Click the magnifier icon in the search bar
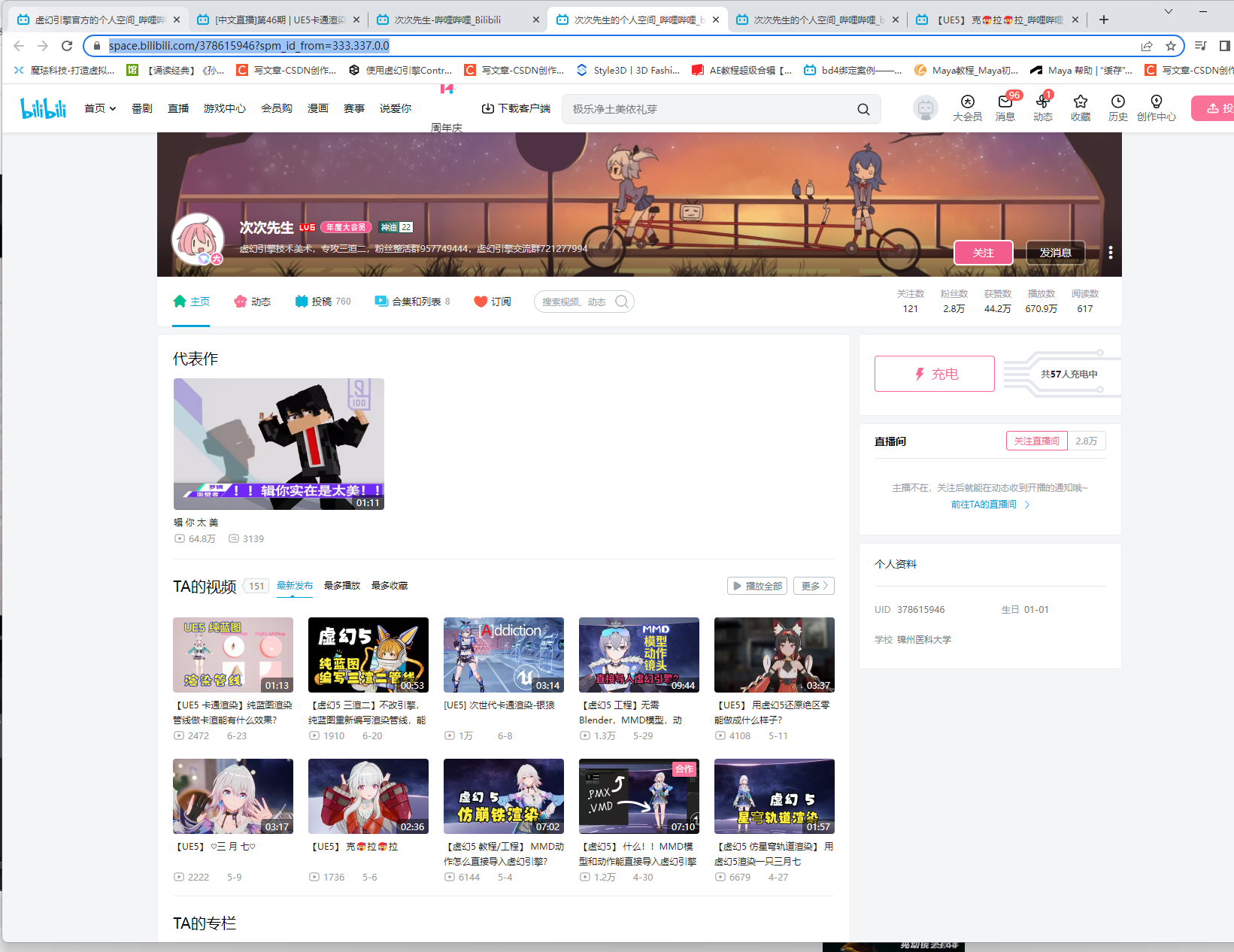The height and width of the screenshot is (952, 1234). tap(863, 109)
